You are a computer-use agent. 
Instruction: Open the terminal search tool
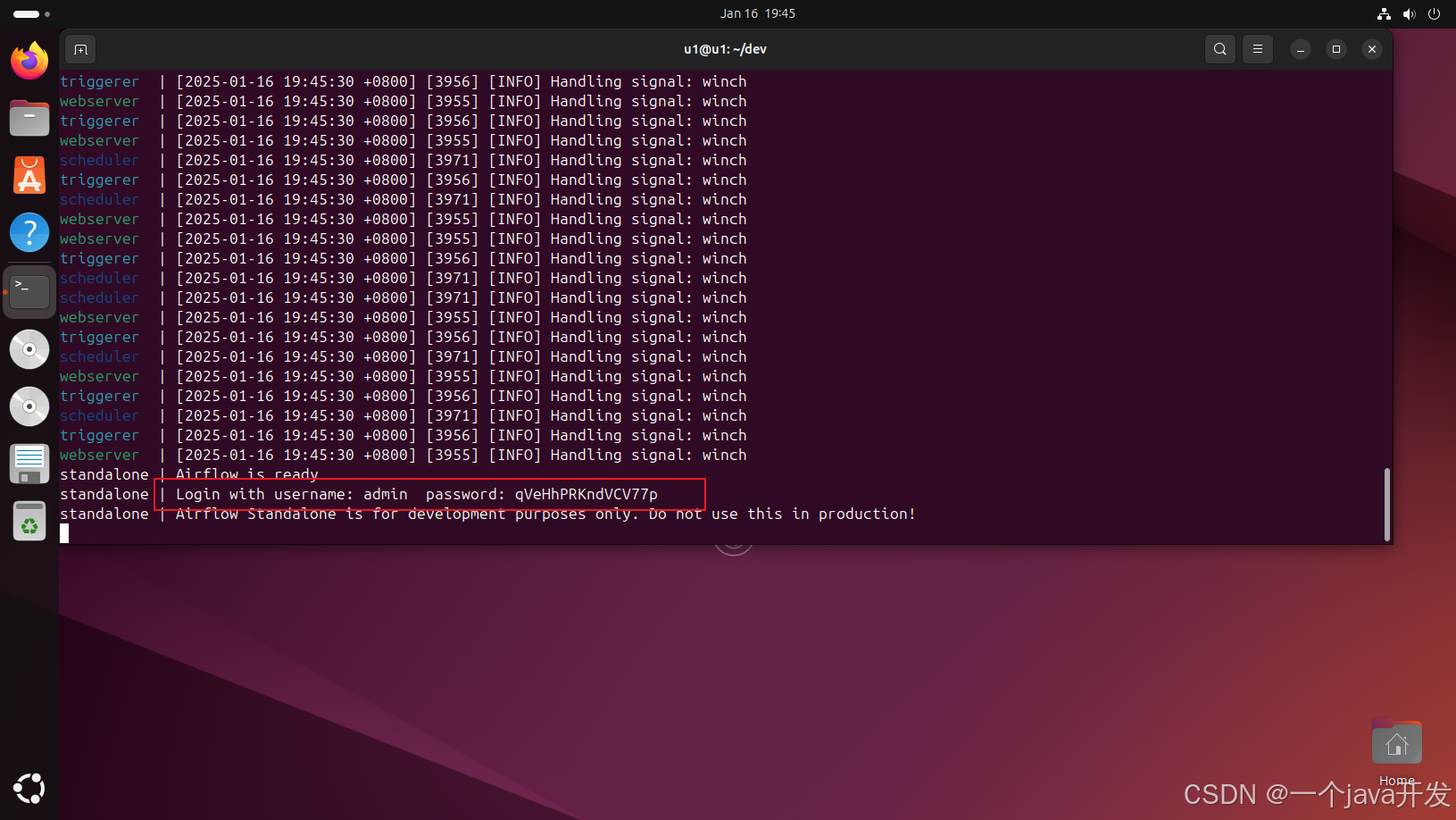1220,49
